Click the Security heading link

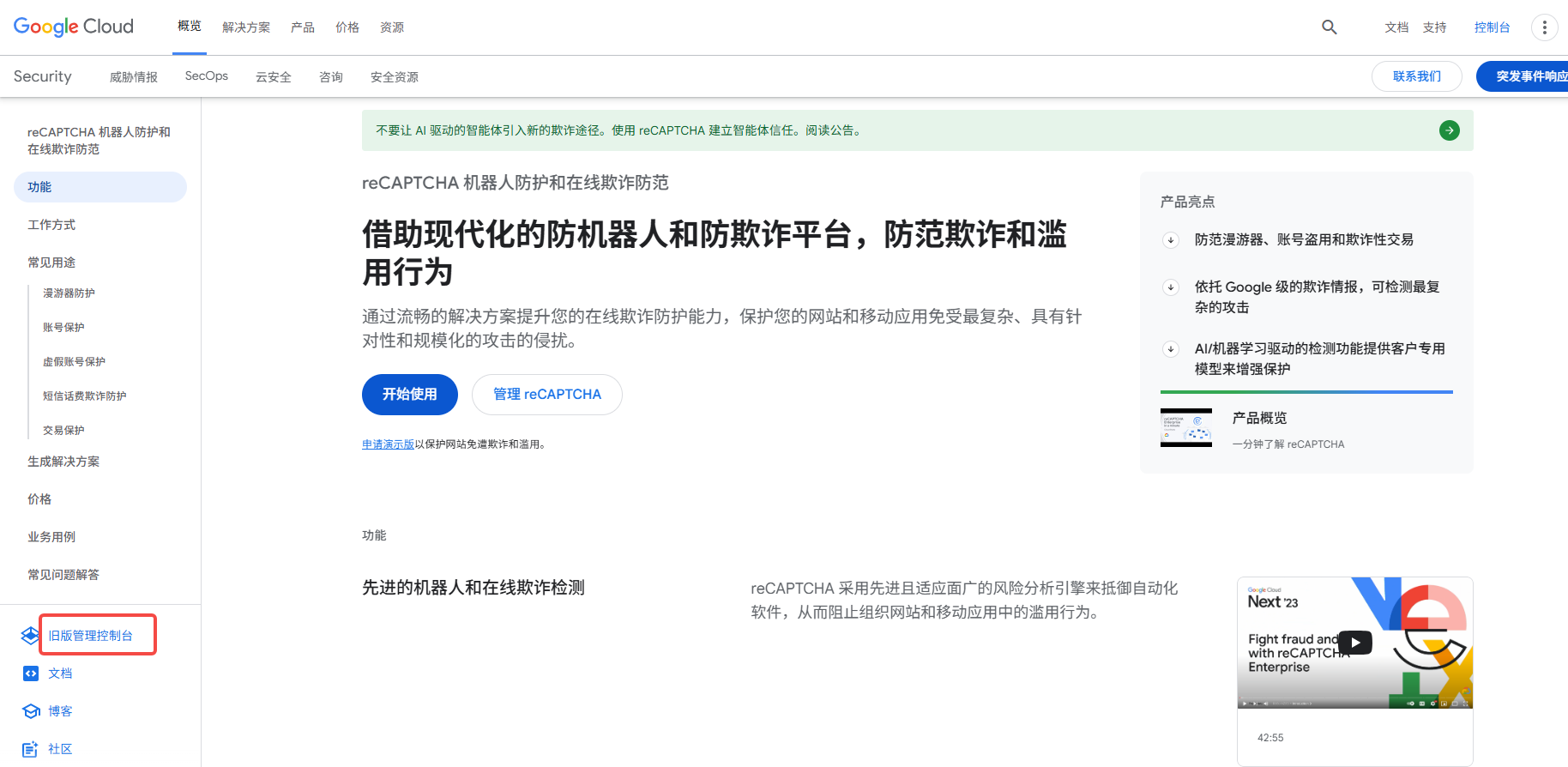coord(43,76)
